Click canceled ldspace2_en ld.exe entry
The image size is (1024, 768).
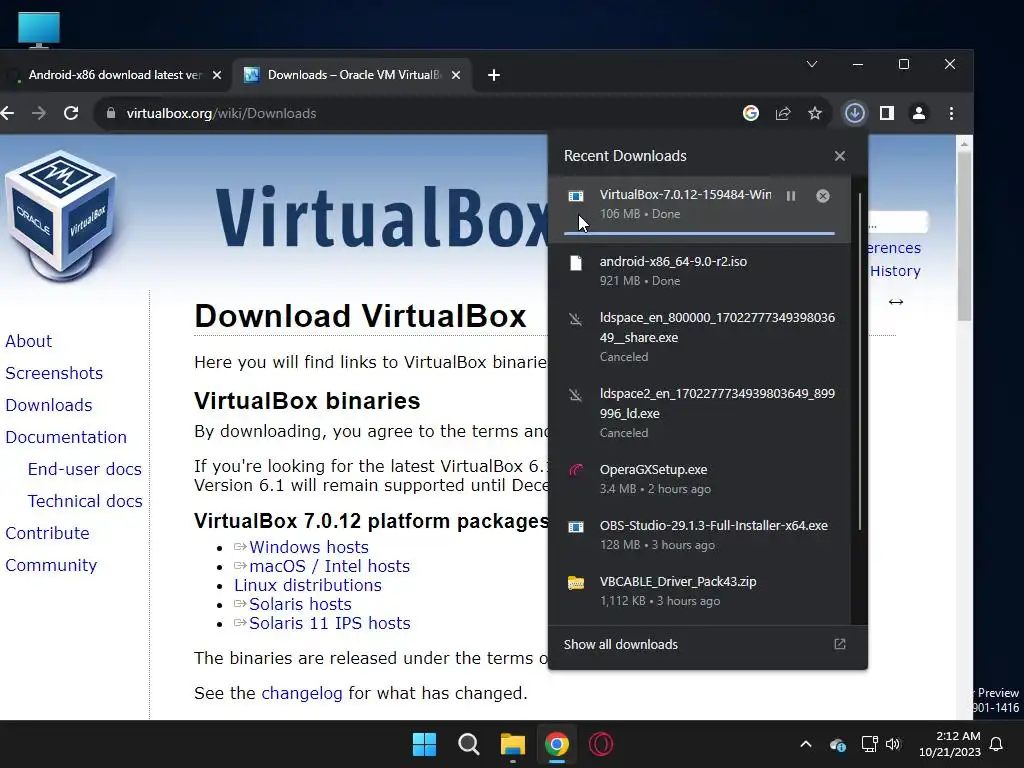tap(699, 412)
